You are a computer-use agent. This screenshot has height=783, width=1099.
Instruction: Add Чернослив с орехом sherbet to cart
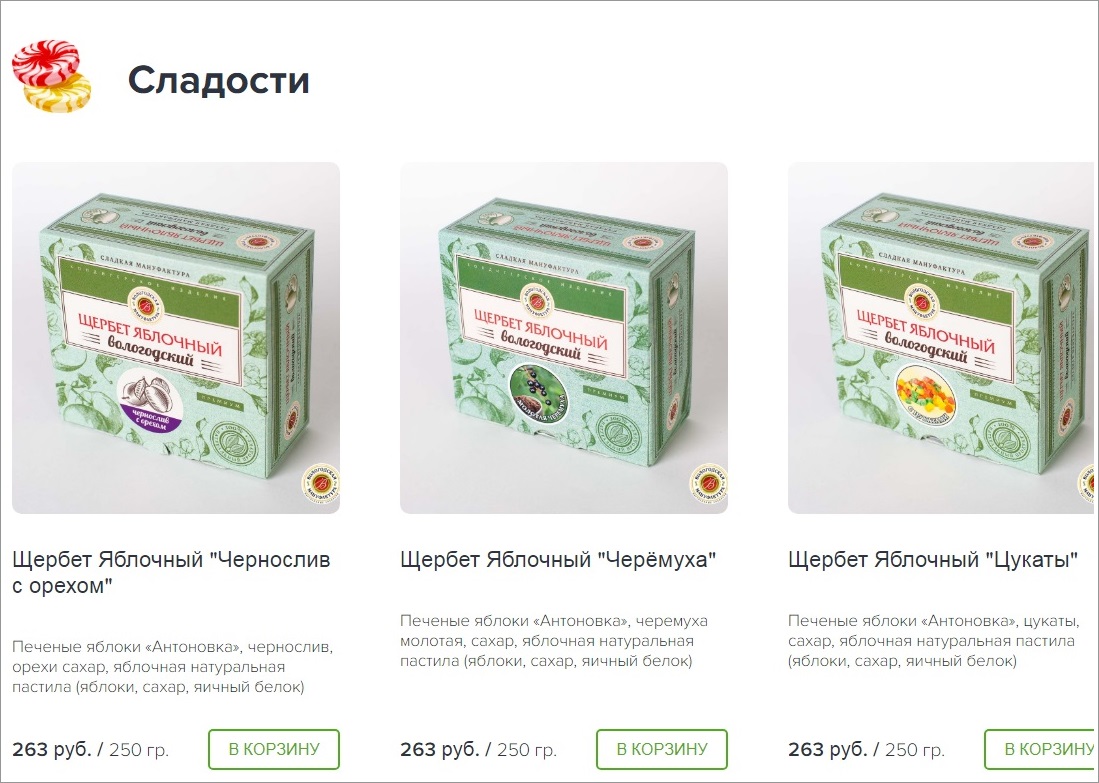coord(274,749)
